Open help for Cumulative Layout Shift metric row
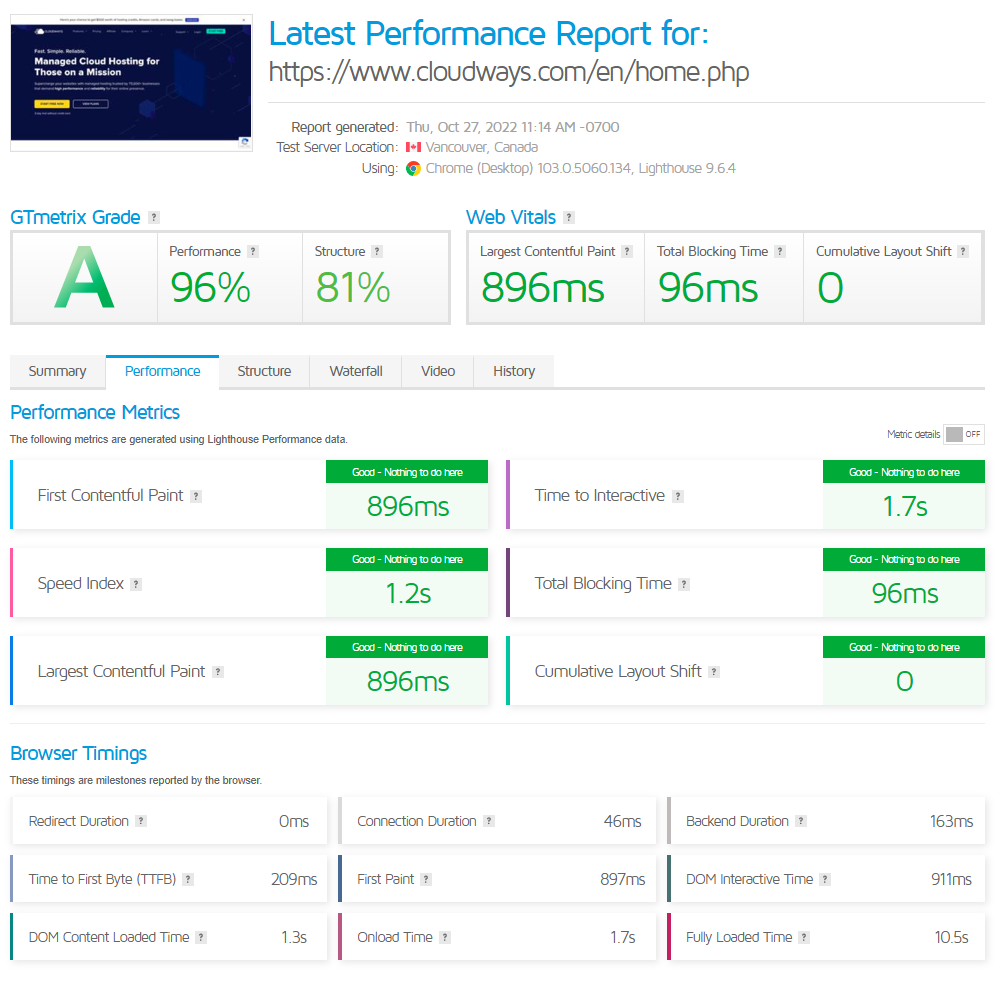The height and width of the screenshot is (984, 1000). (x=714, y=672)
